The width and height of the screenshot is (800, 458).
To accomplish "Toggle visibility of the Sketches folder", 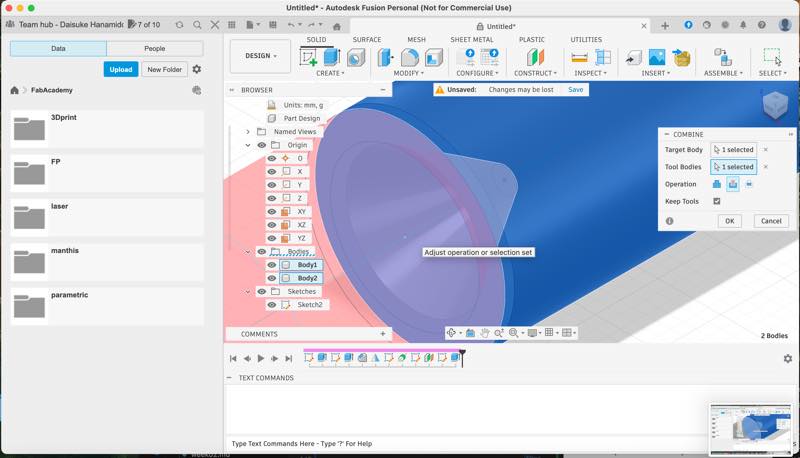I will (262, 291).
